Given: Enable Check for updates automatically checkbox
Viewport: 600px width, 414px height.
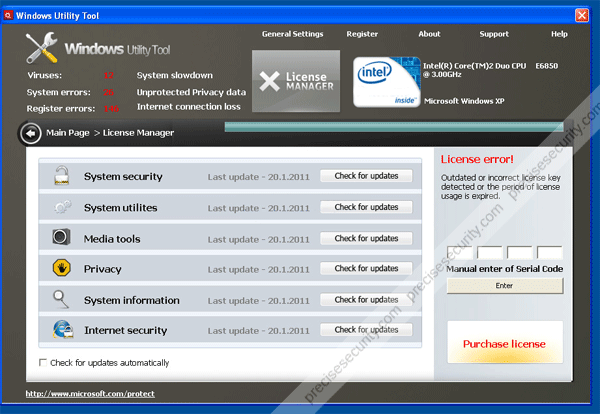Looking at the screenshot, I should click(x=43, y=362).
